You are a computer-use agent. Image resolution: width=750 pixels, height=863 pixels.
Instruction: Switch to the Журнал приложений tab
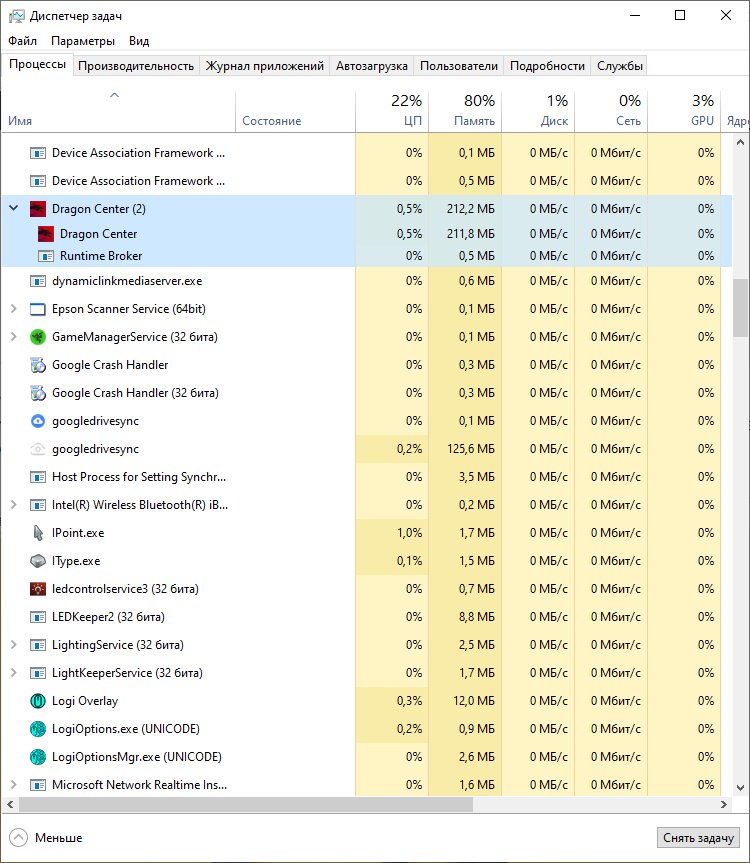265,66
